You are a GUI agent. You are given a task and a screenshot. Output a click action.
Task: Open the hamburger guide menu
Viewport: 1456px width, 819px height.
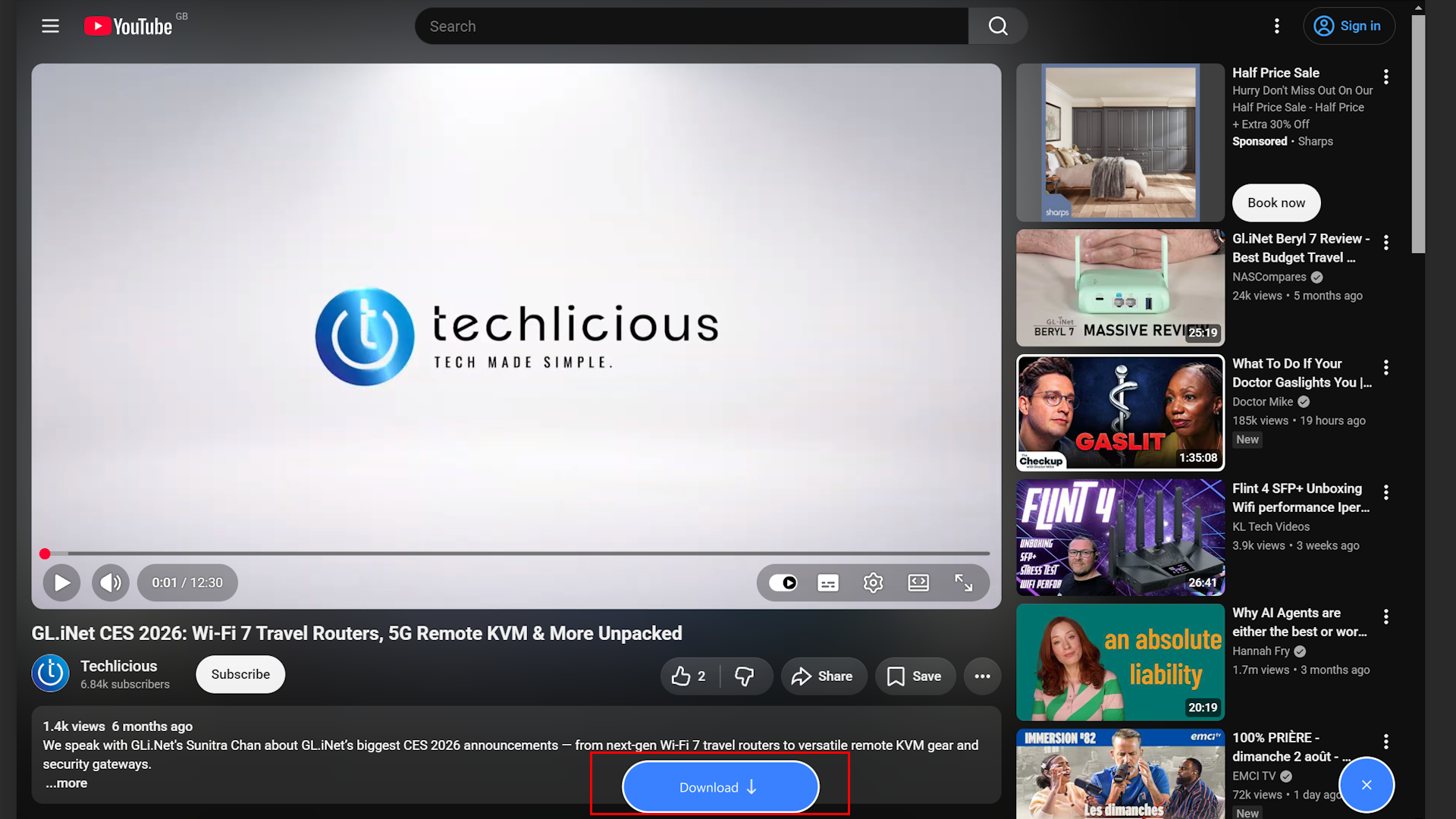point(50,26)
